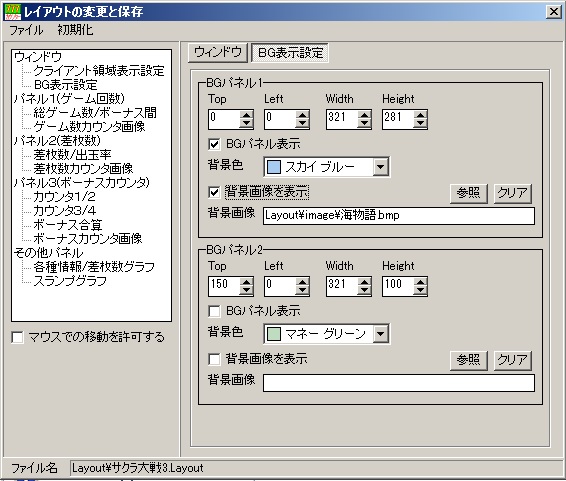Toggle 背景画像を表示 in BGパネル2
The image size is (566, 481).
tap(214, 359)
